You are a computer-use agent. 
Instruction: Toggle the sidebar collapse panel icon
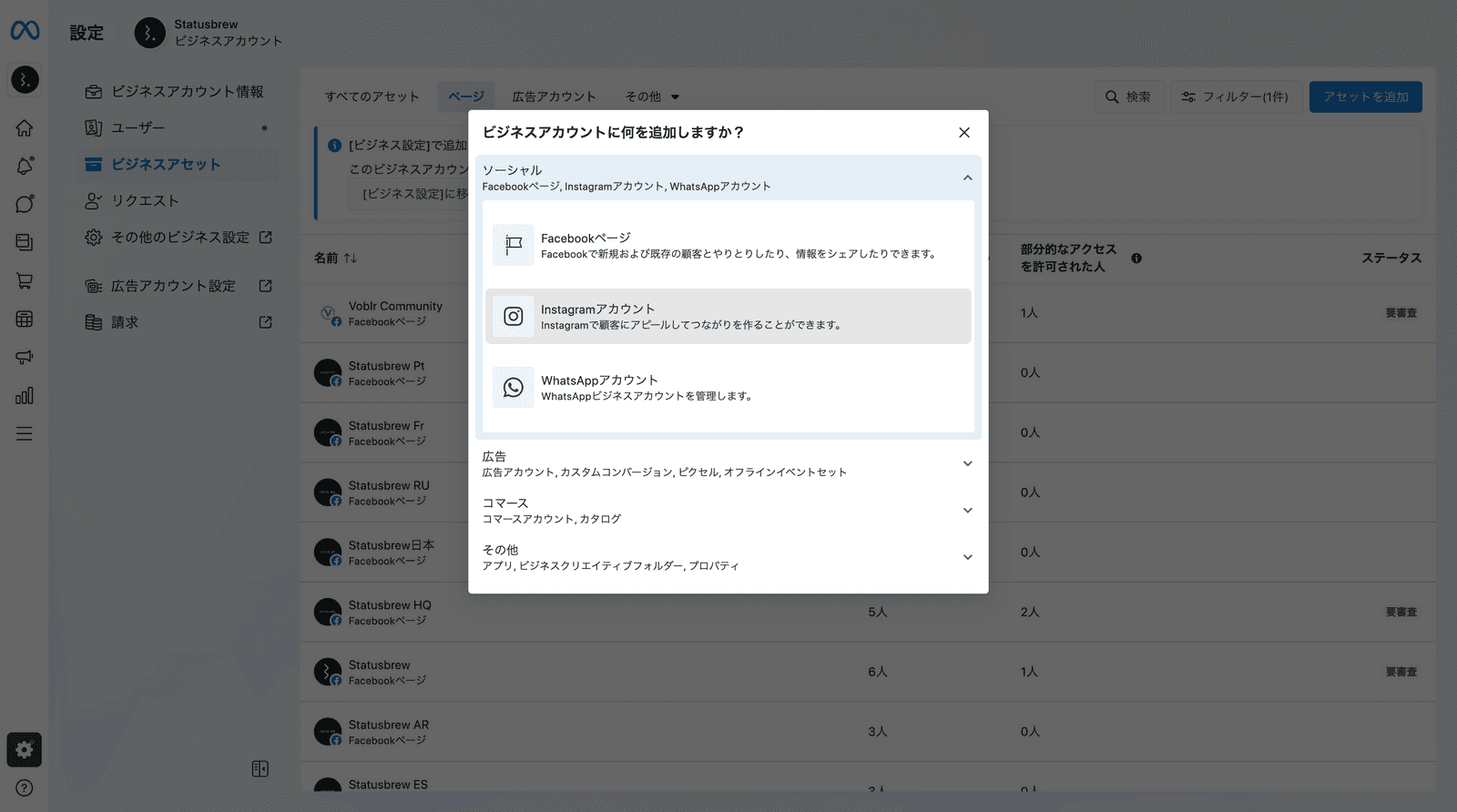click(x=260, y=769)
